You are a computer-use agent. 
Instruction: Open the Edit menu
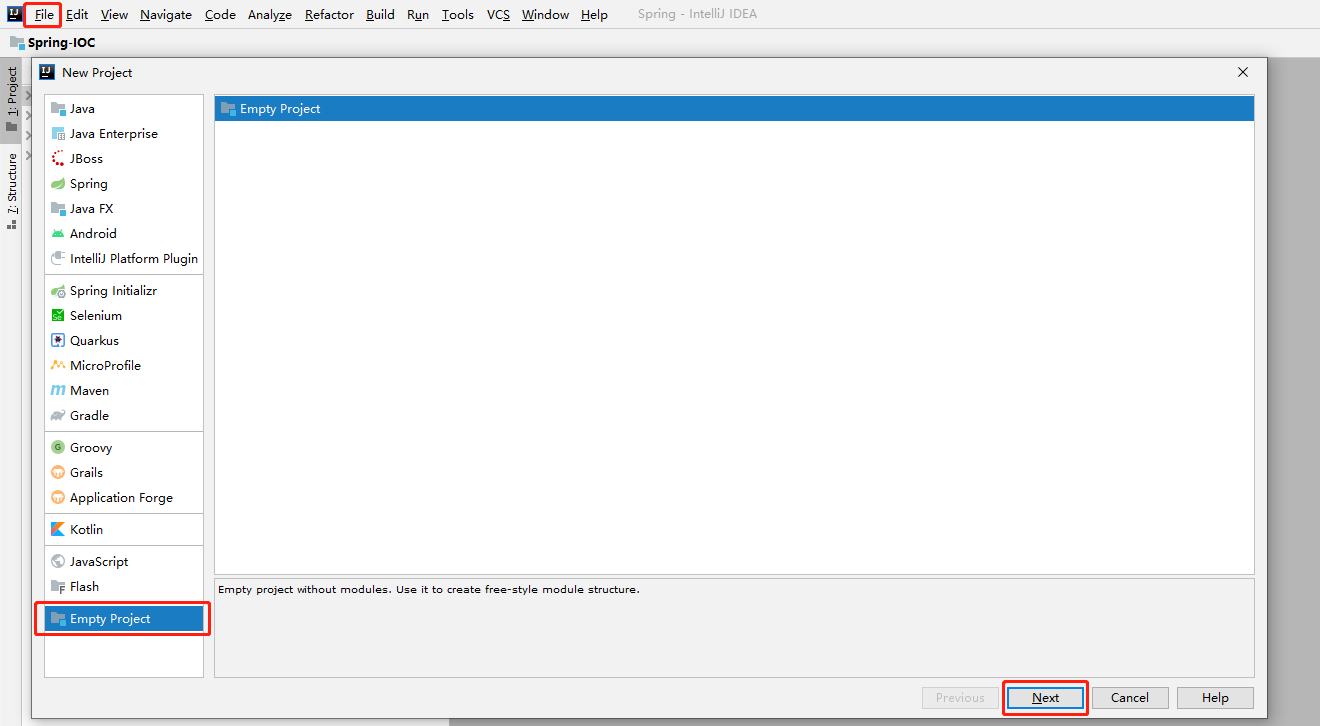point(77,15)
